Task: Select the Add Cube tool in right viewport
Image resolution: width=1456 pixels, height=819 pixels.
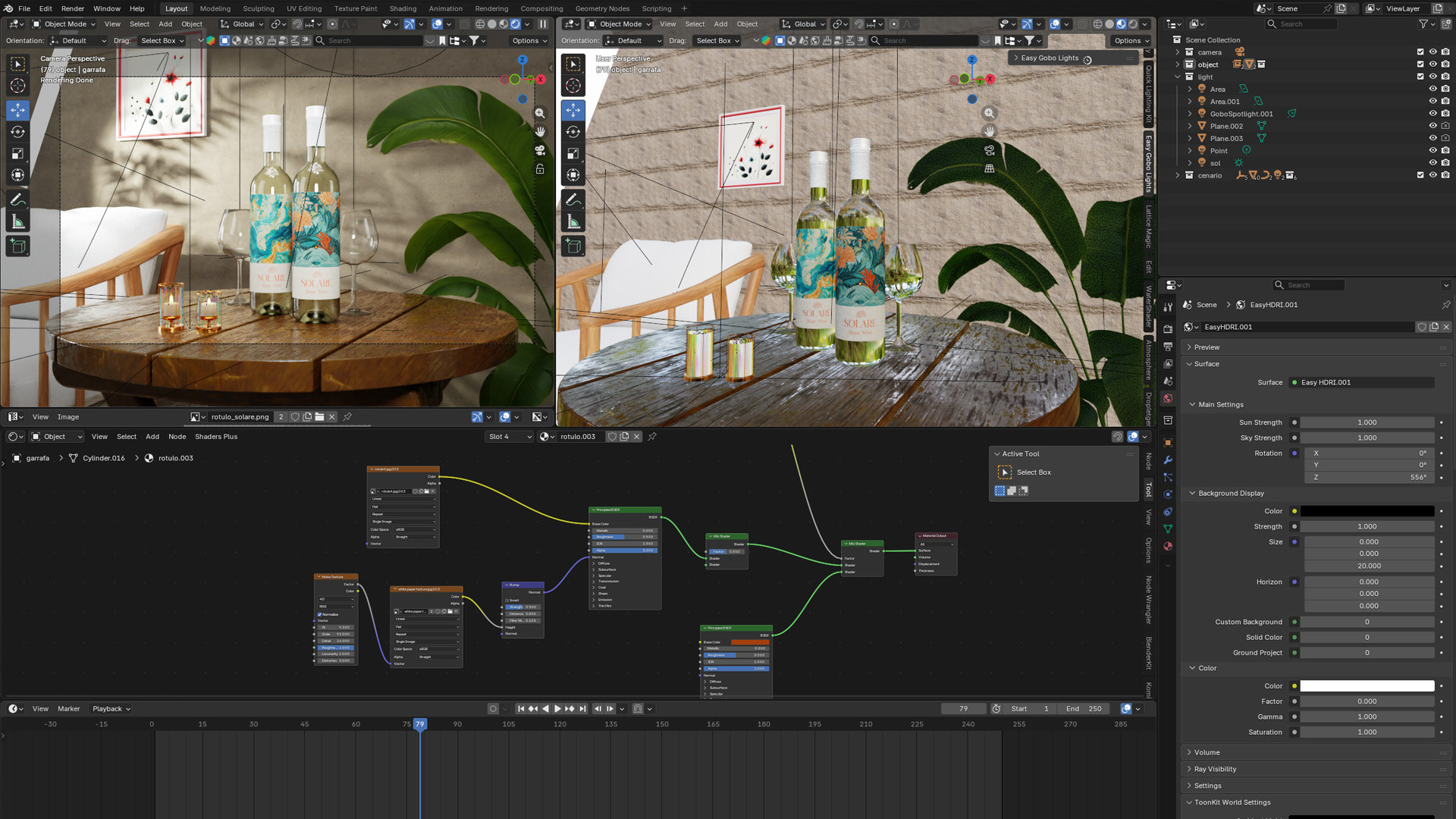Action: pos(573,246)
